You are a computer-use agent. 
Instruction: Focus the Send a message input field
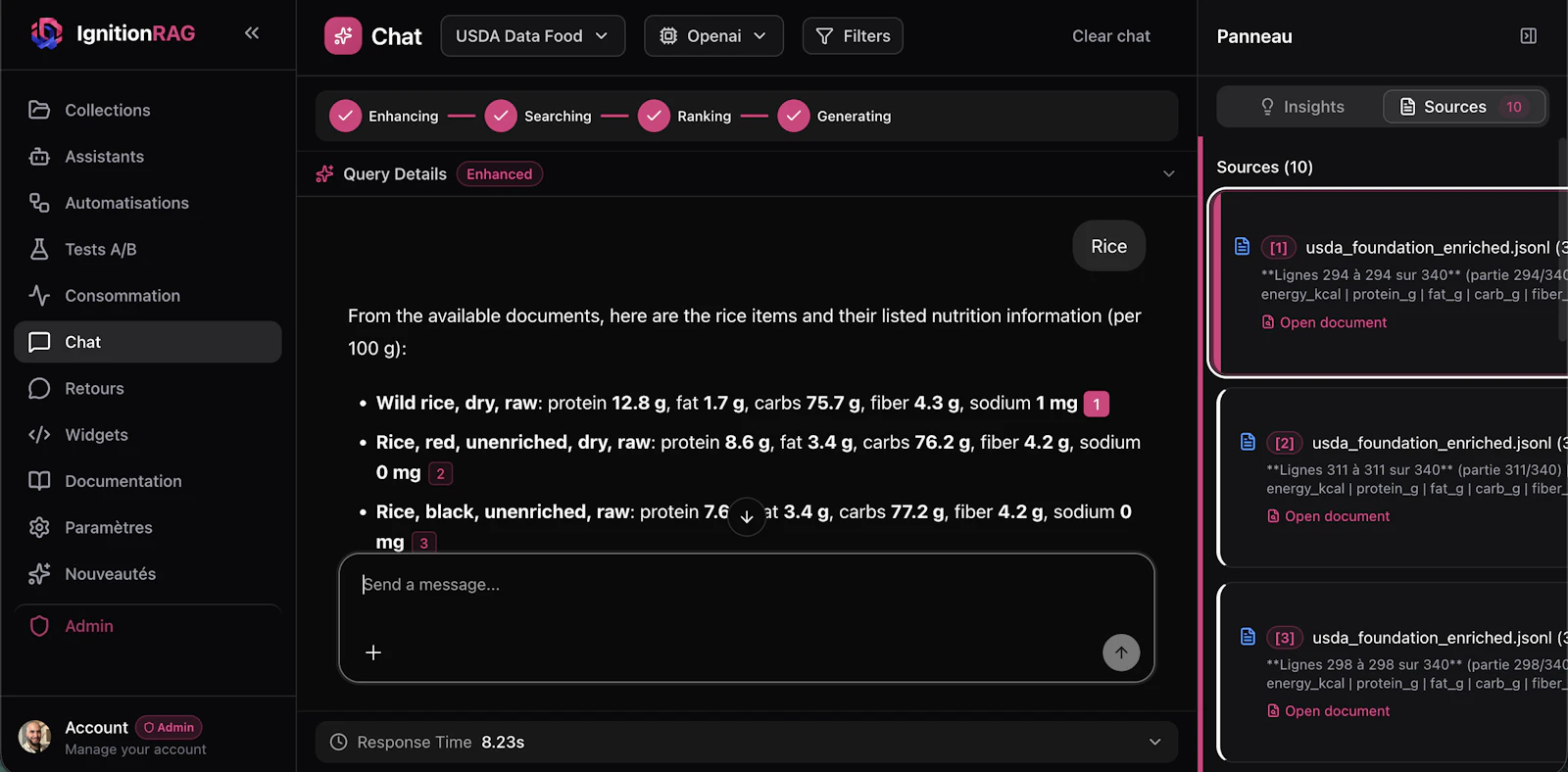pos(747,585)
